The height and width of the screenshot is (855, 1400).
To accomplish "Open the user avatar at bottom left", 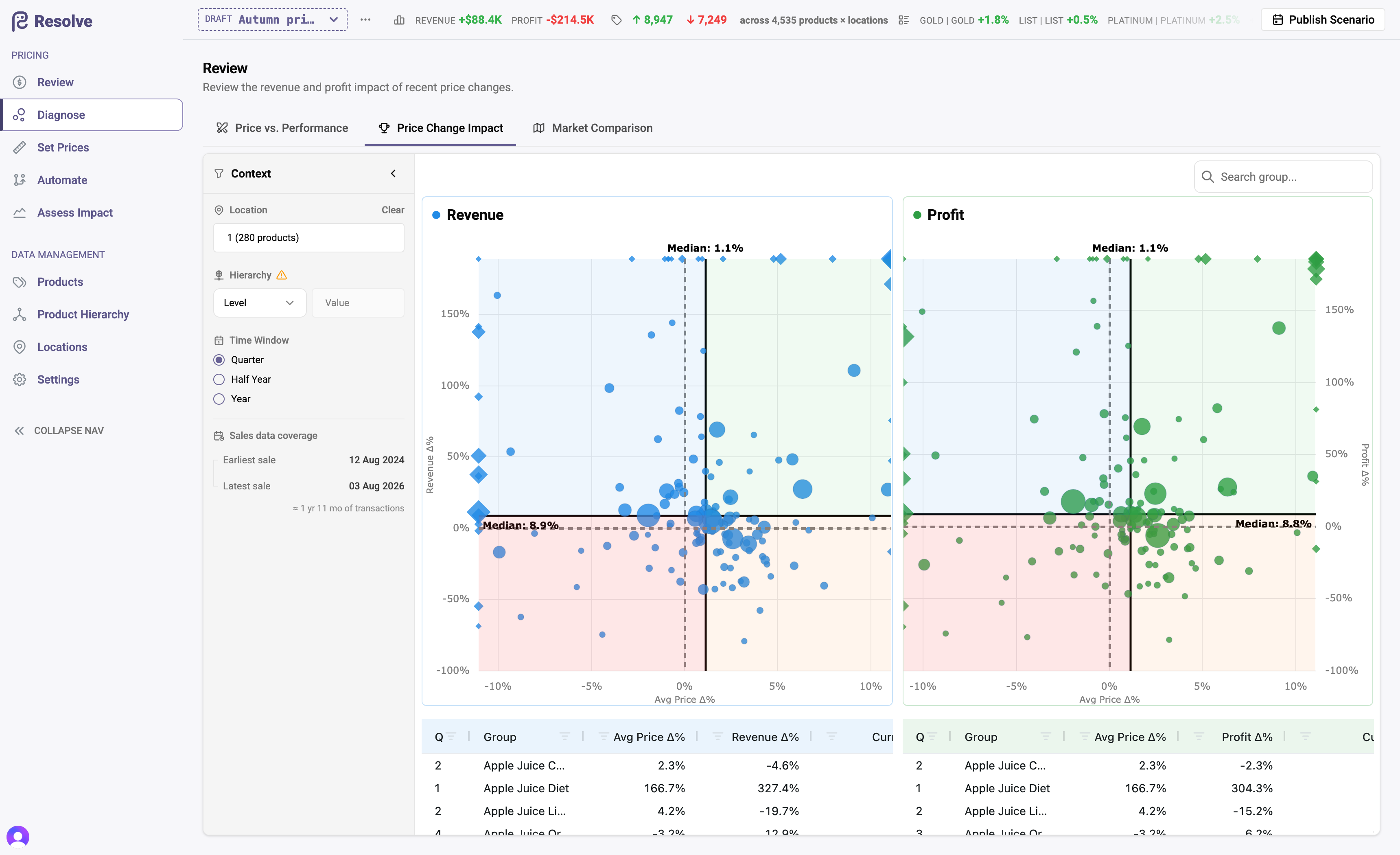I will (17, 837).
